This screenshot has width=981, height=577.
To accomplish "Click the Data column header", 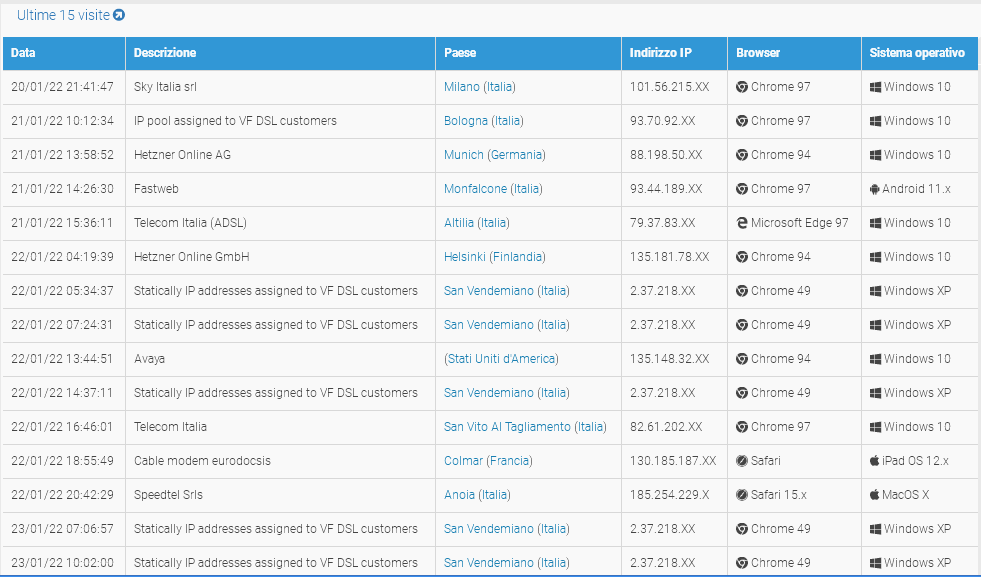I will 64,53.
